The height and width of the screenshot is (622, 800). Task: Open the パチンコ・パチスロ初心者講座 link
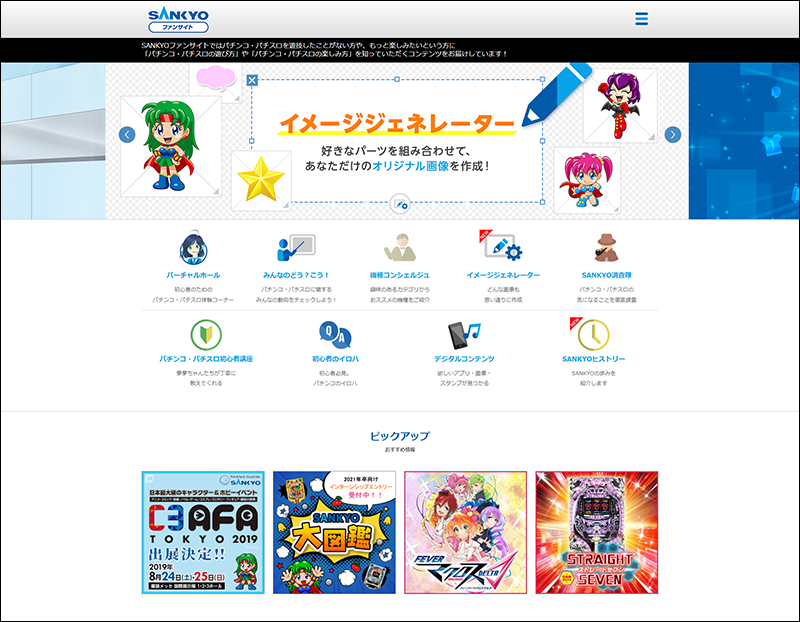tap(206, 358)
